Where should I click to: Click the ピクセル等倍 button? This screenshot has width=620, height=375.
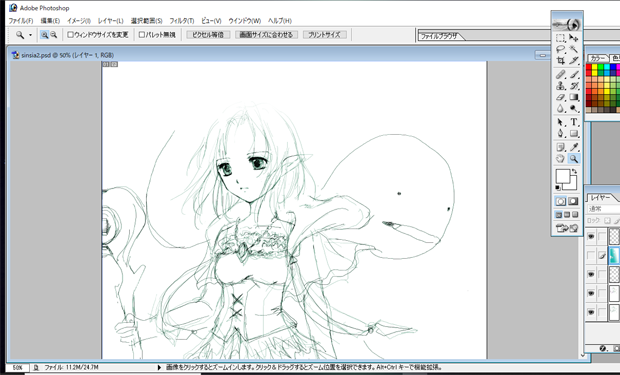pos(208,35)
